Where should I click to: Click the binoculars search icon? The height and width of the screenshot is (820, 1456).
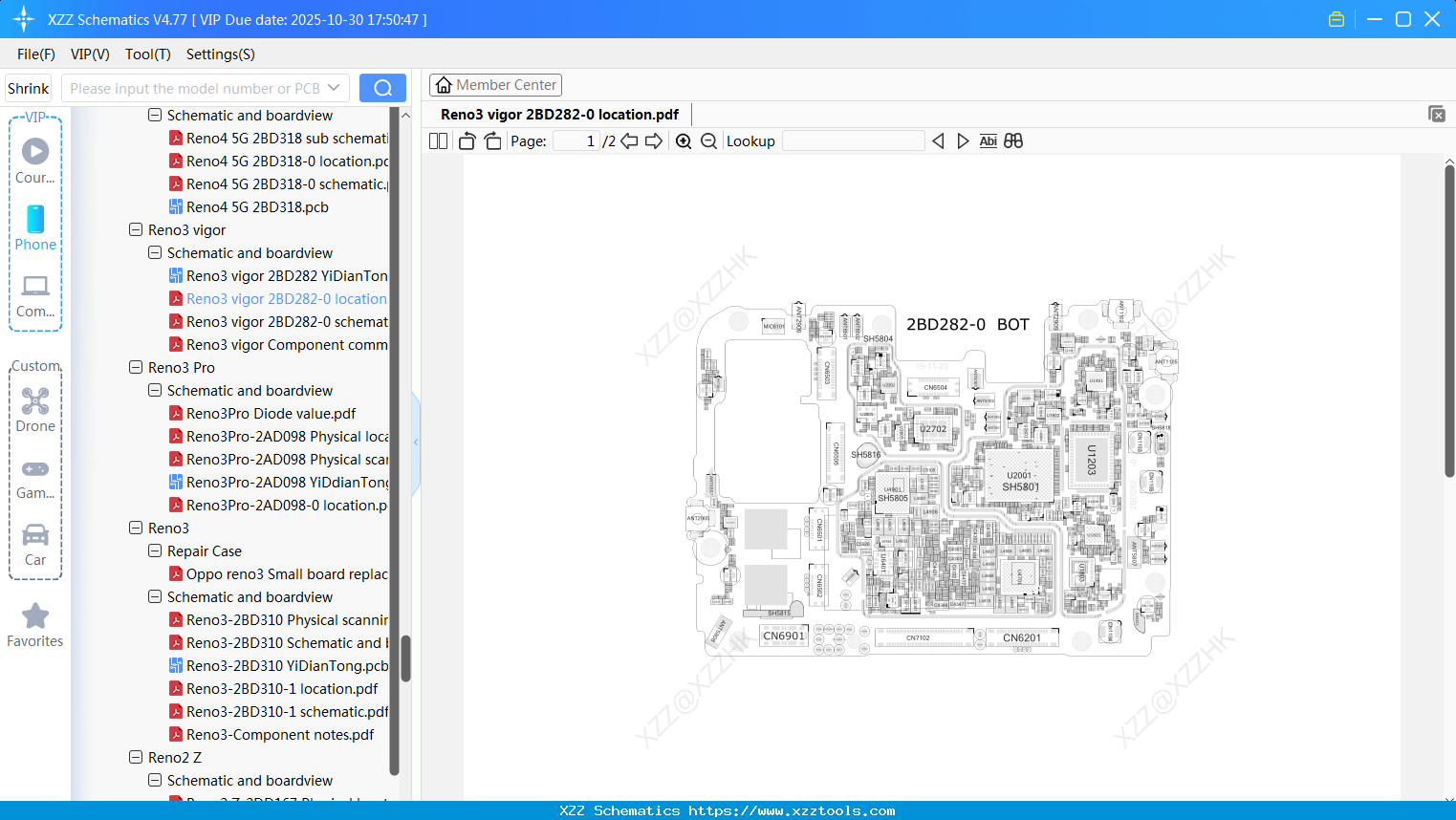pos(1013,141)
